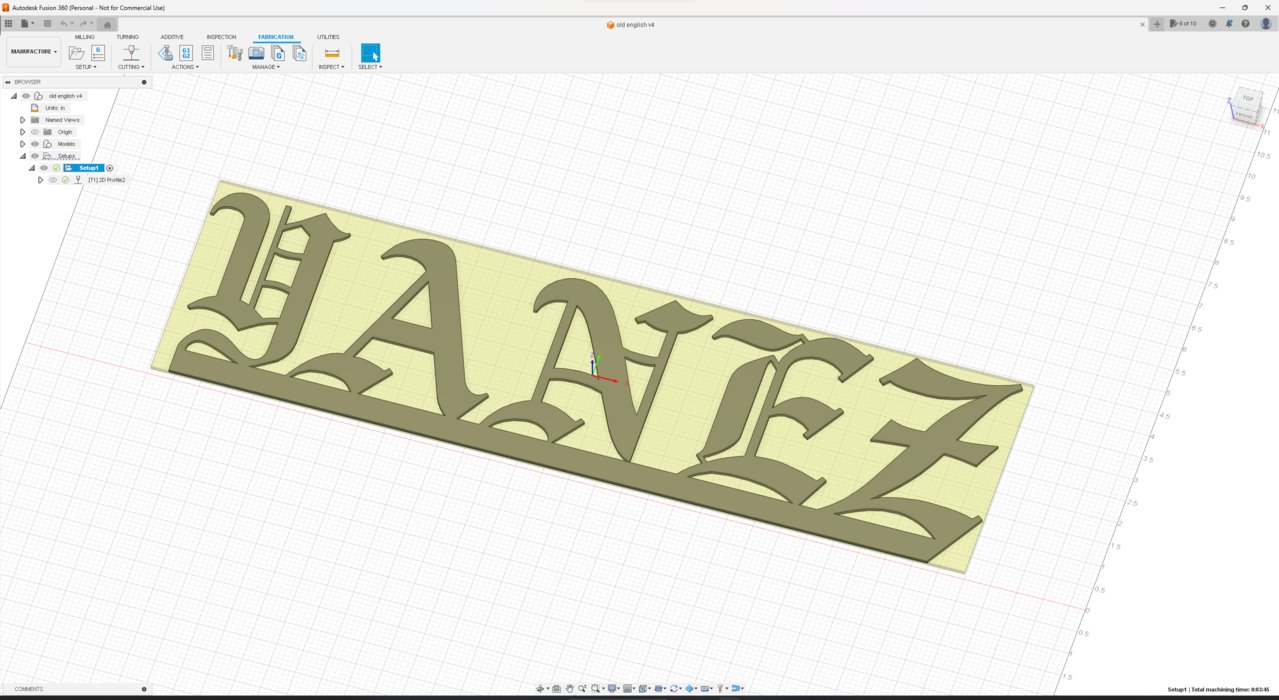Image resolution: width=1279 pixels, height=700 pixels.
Task: Switch to the INSPECTION tab
Action: point(221,37)
